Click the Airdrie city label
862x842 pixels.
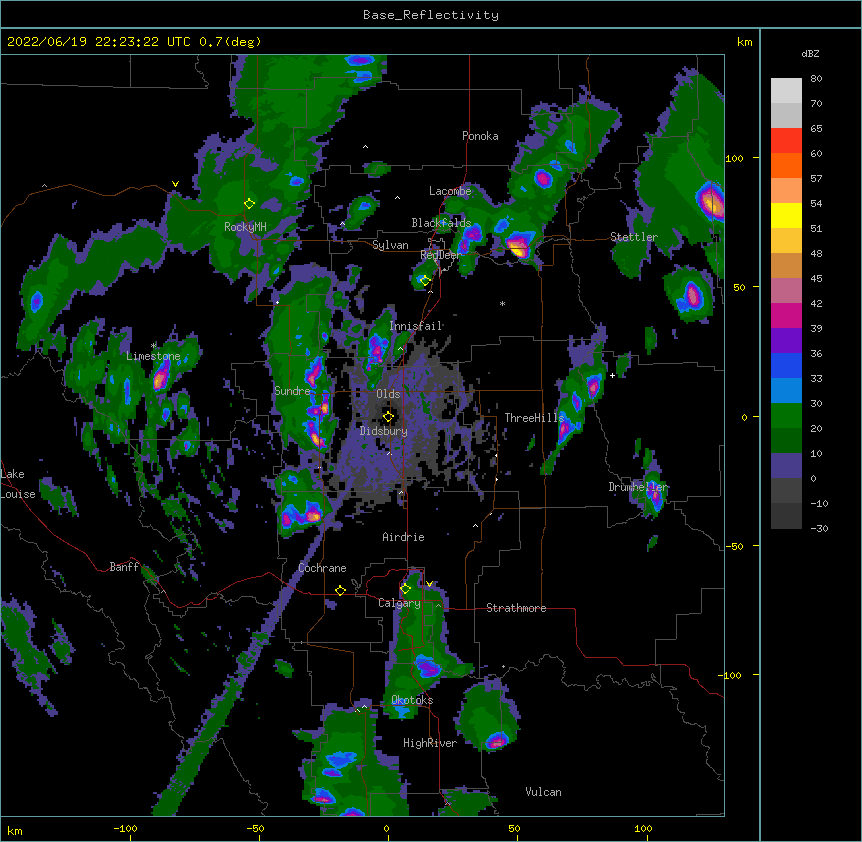(403, 537)
